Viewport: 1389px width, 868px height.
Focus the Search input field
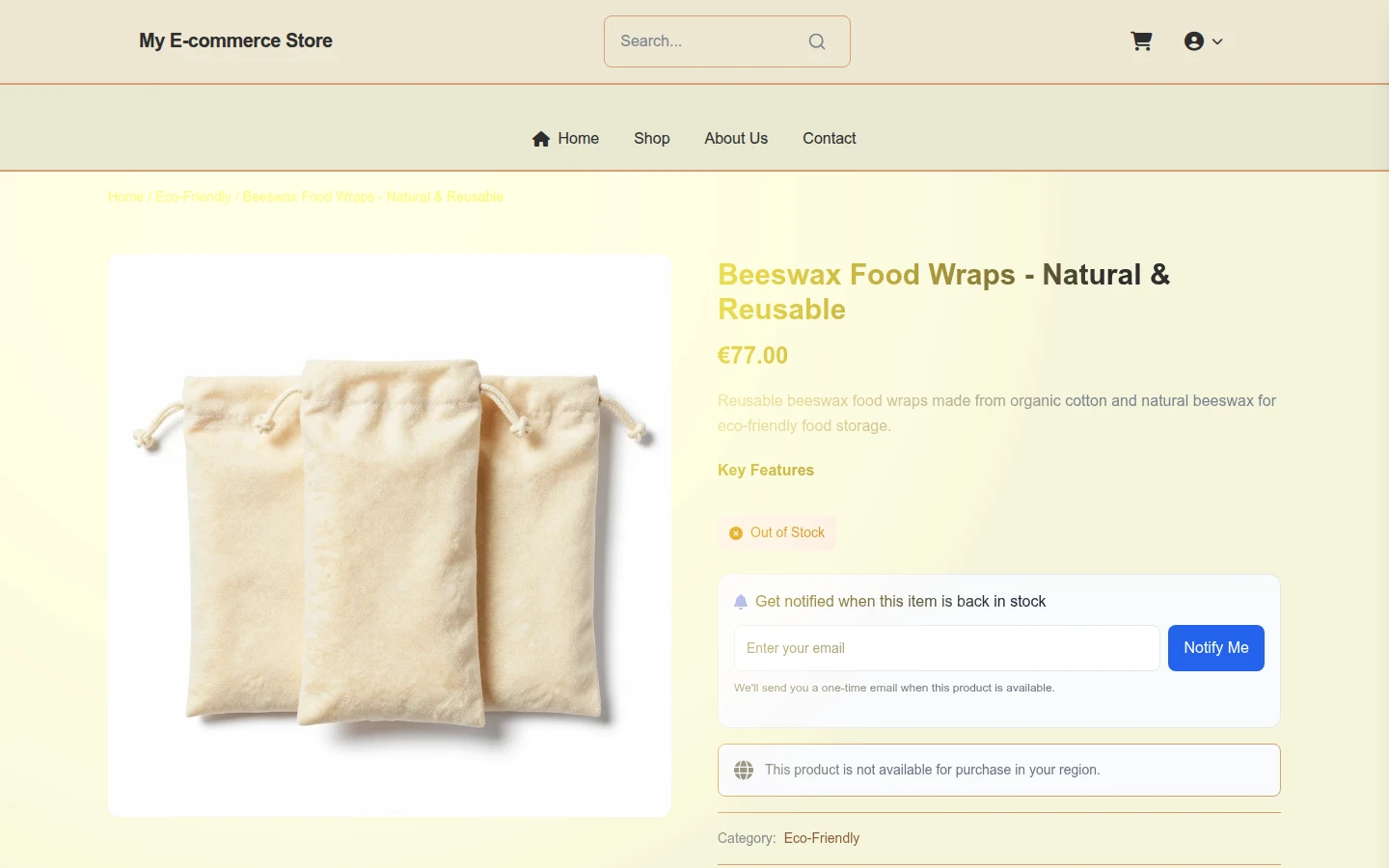[727, 41]
